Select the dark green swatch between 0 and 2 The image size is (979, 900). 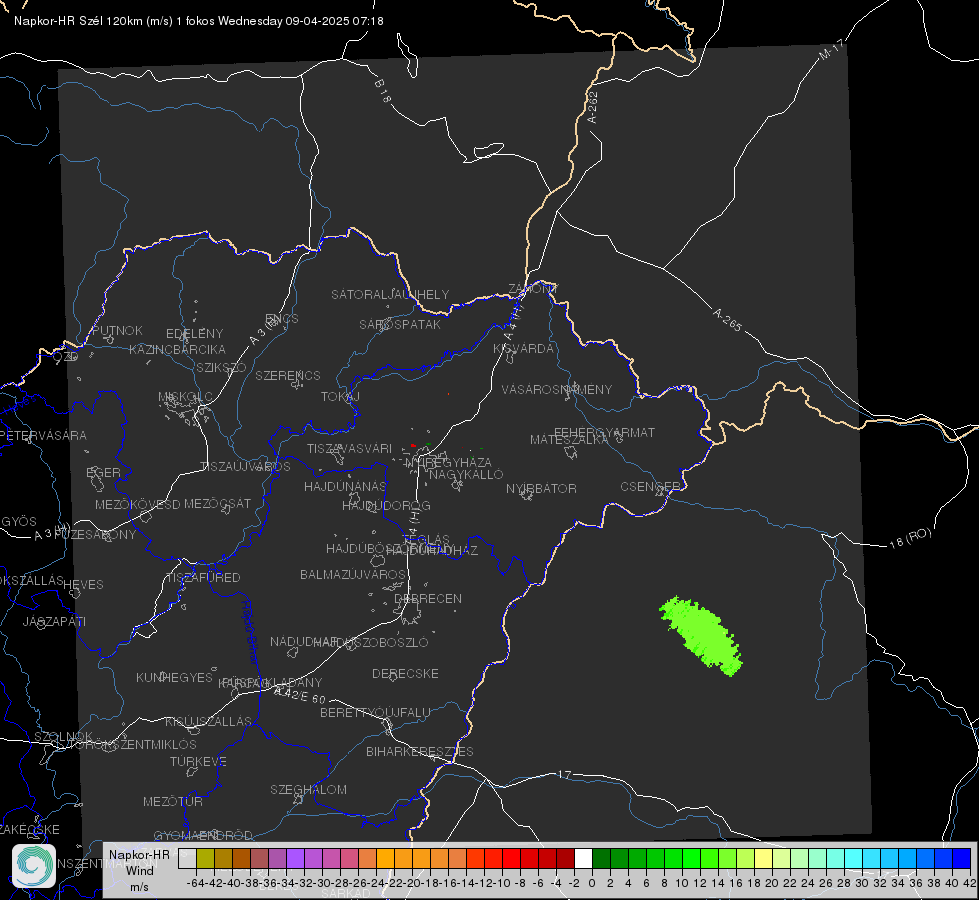(x=601, y=858)
